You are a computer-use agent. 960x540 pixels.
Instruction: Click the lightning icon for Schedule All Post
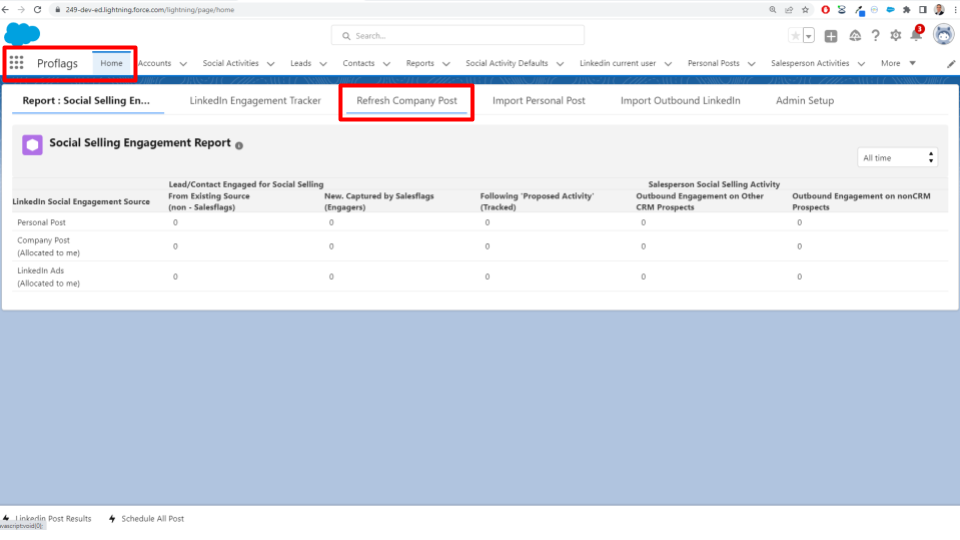[x=112, y=519]
